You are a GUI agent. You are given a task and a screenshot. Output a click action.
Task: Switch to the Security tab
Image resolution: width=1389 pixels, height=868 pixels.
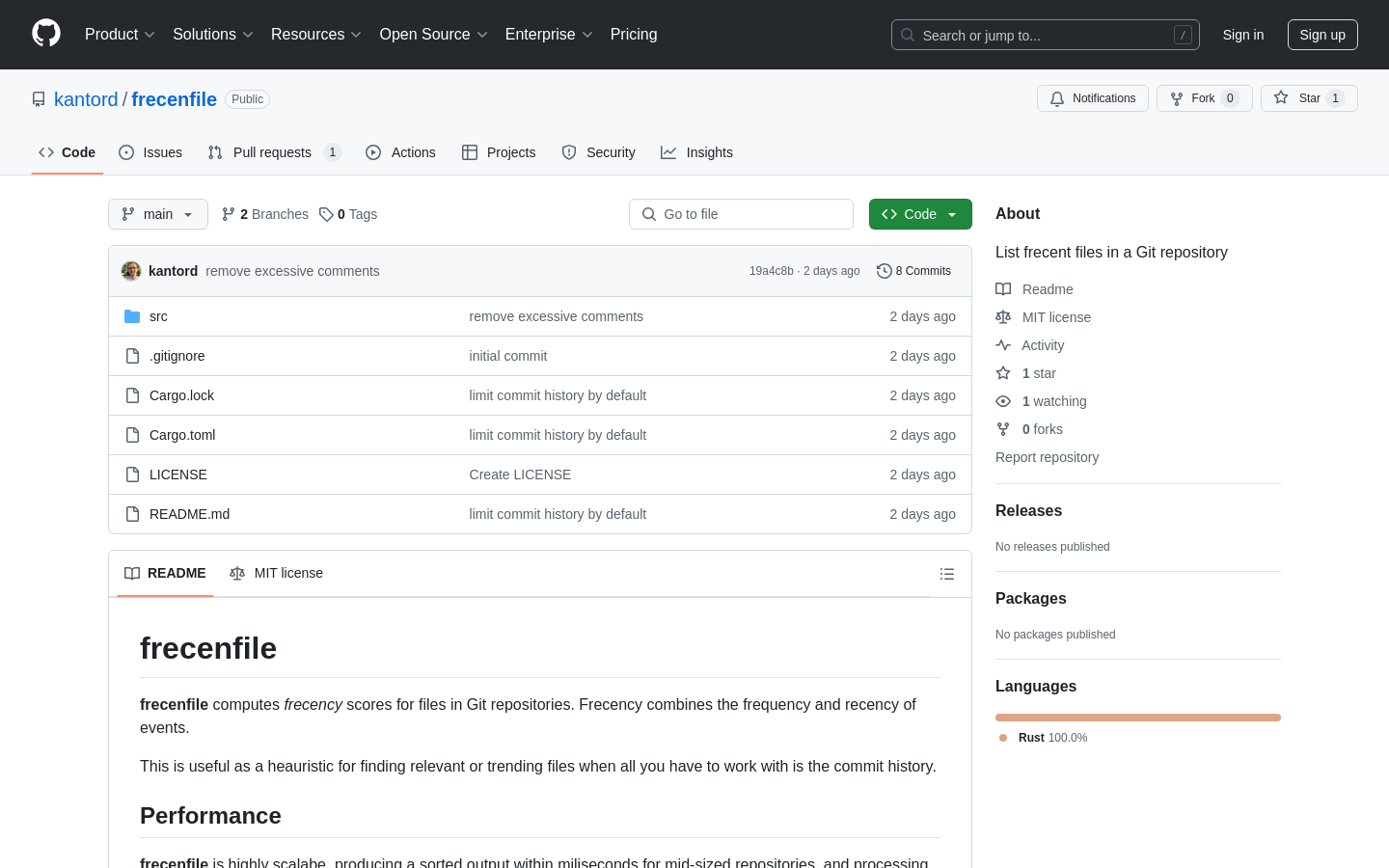point(599,152)
